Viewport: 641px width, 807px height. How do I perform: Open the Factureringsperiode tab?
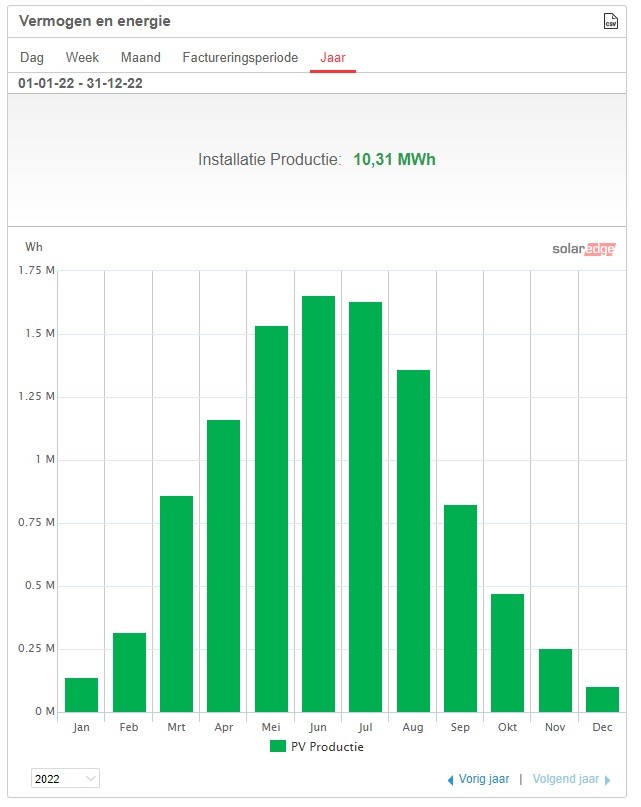(x=240, y=58)
